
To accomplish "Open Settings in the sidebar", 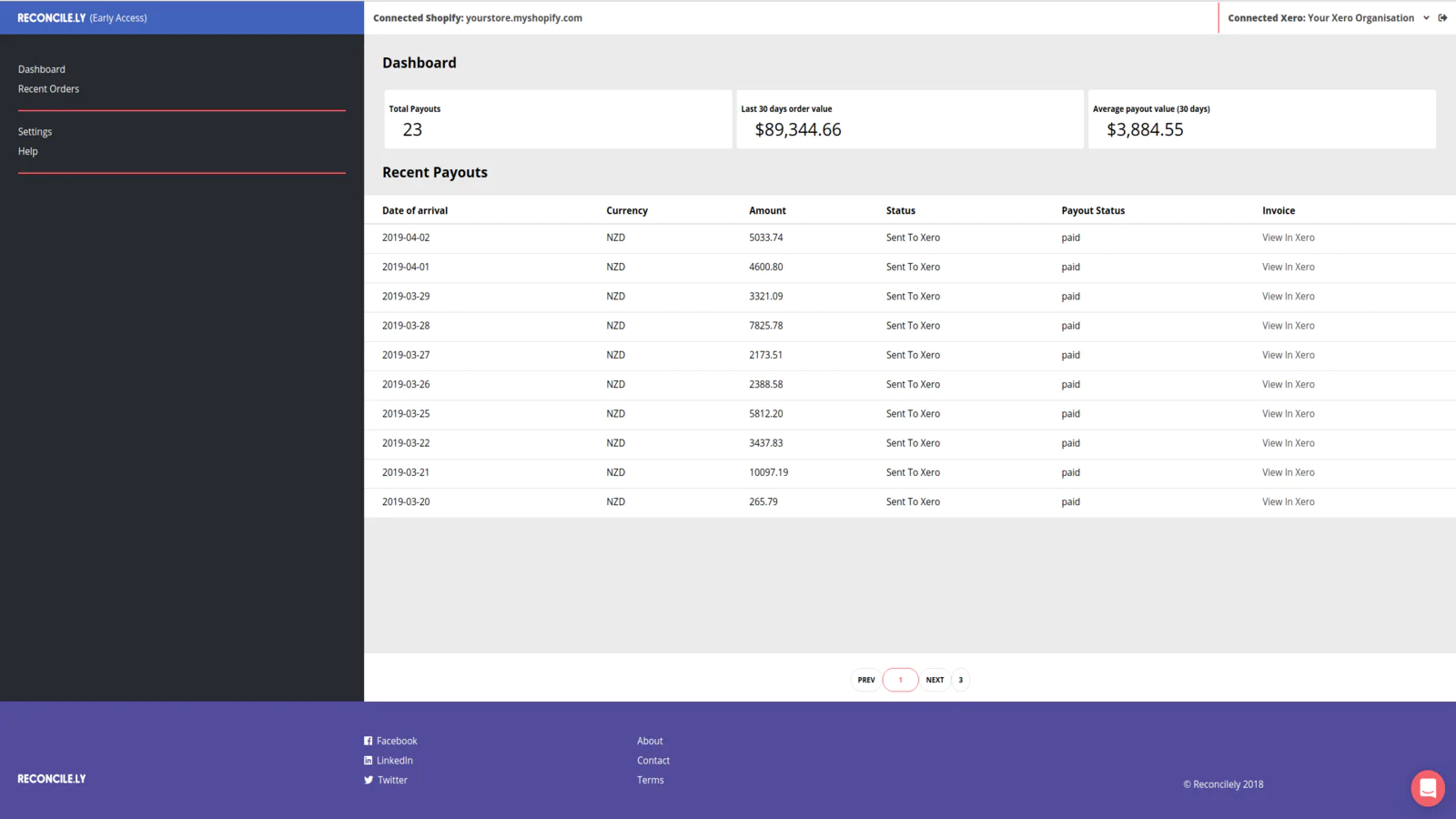I will pos(35,132).
